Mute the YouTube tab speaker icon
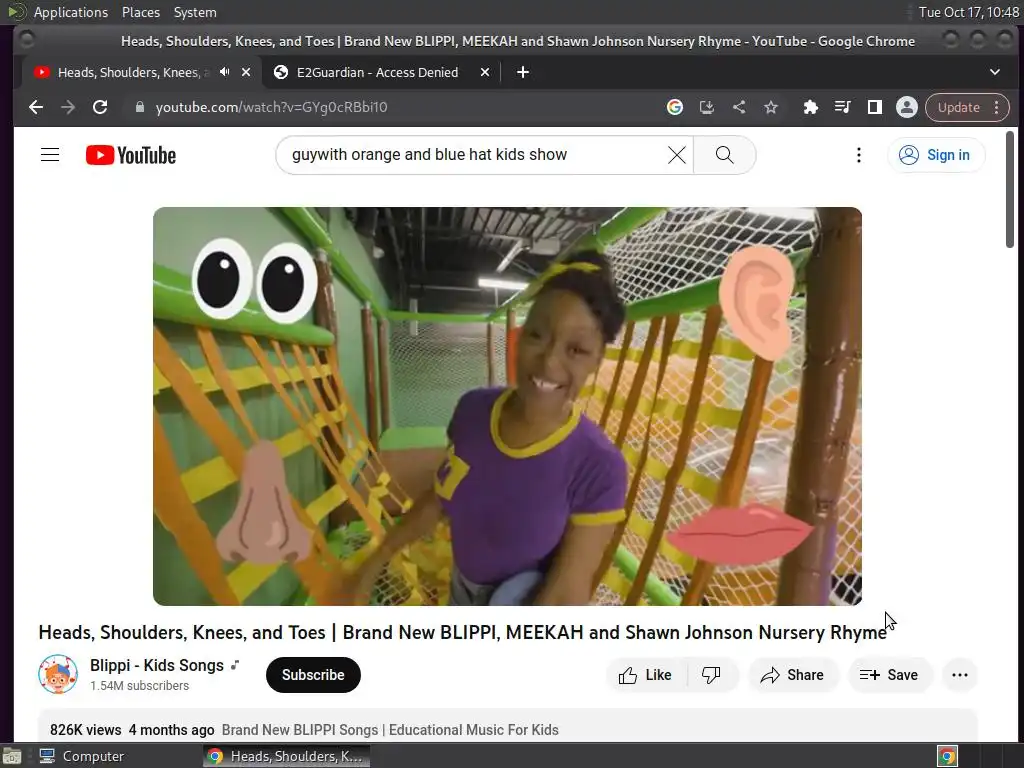Screen dimensions: 1024x768 point(225,72)
